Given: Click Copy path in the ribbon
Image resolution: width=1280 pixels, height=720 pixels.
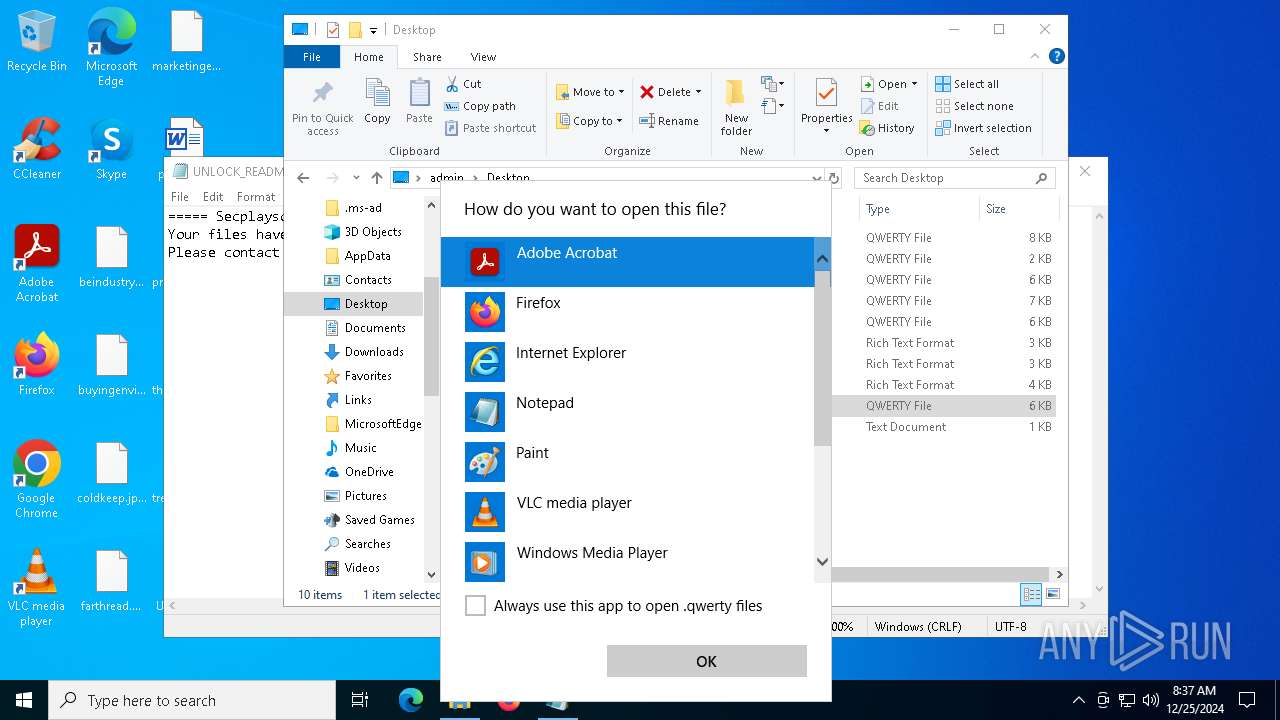Looking at the screenshot, I should [x=481, y=106].
